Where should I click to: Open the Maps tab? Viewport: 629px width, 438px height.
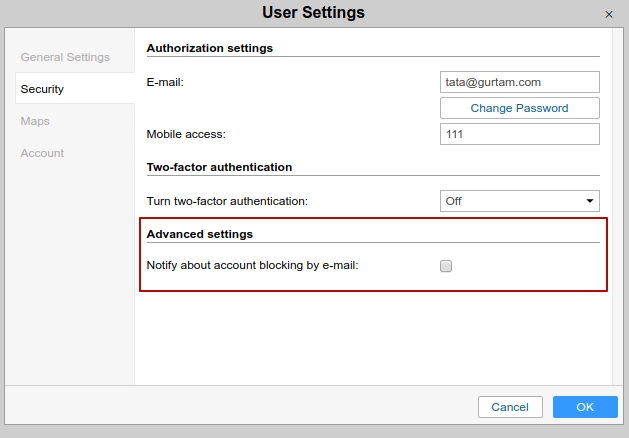(x=35, y=121)
